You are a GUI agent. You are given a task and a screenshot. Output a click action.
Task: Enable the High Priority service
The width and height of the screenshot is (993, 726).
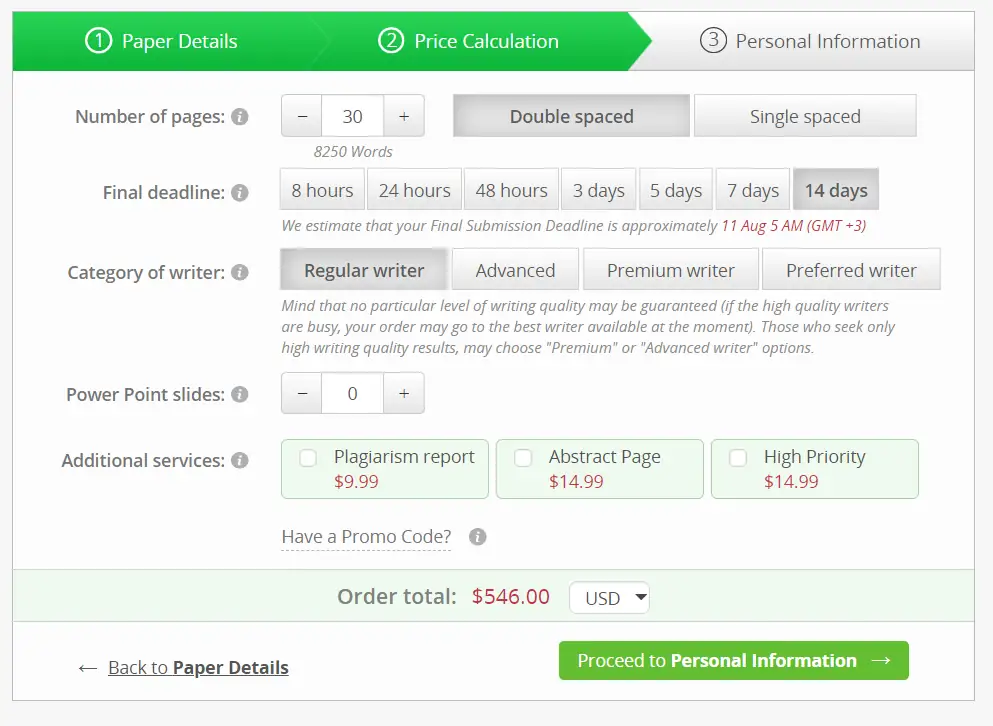click(738, 458)
